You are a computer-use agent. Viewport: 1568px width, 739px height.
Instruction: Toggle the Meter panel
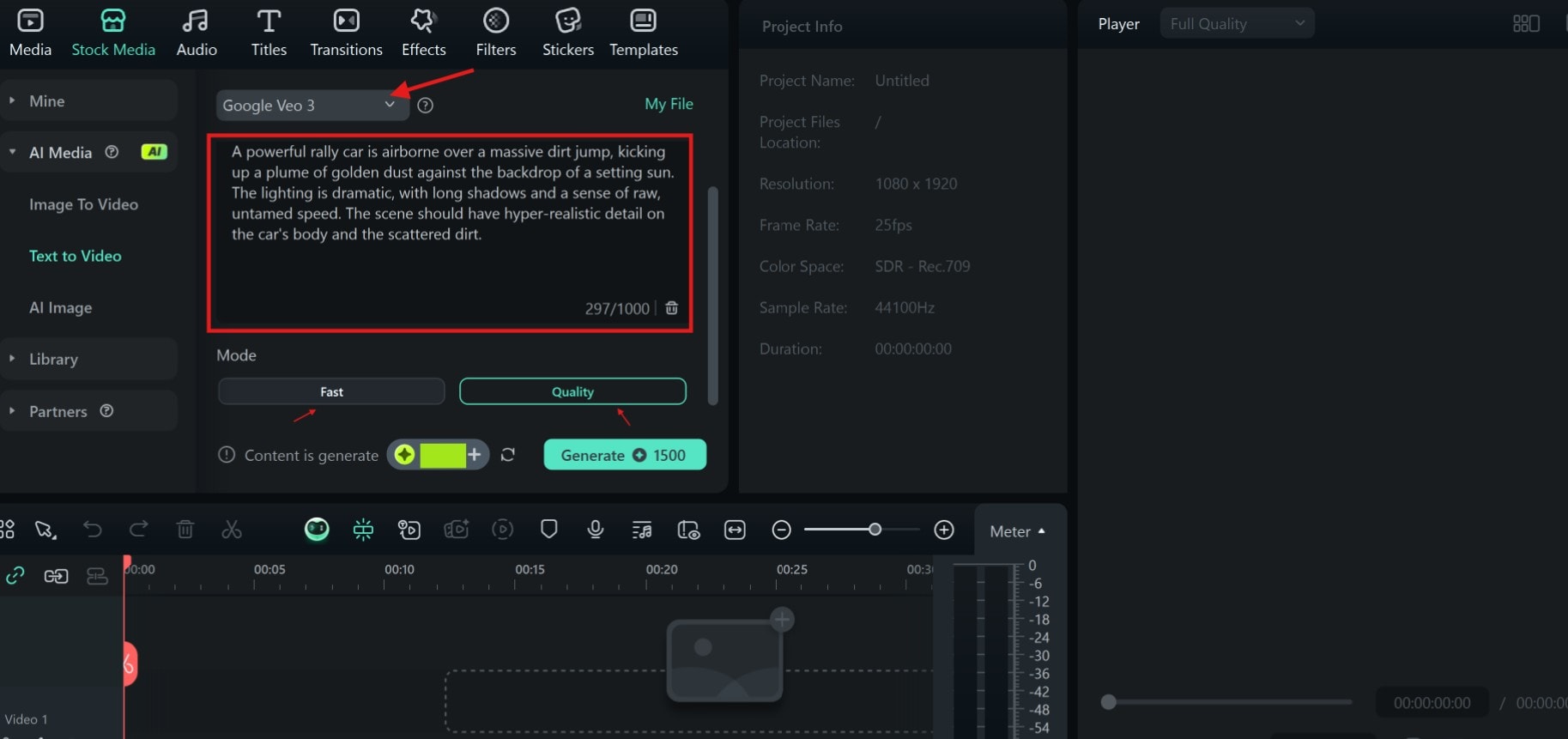pyautogui.click(x=1017, y=531)
